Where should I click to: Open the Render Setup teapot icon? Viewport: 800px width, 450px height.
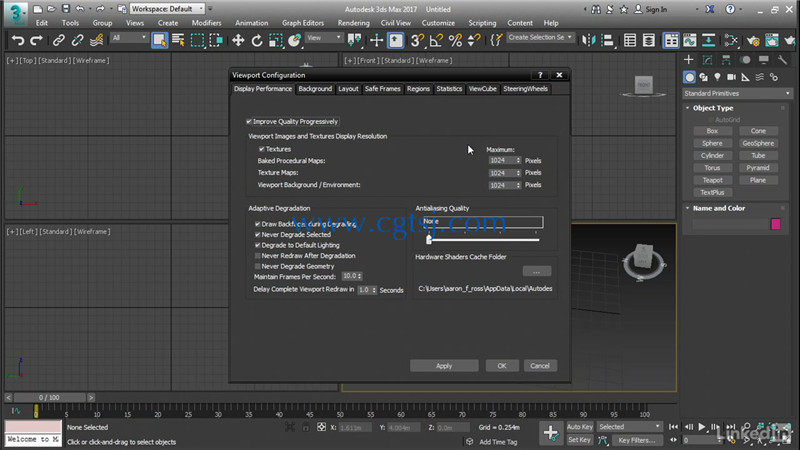(x=753, y=40)
